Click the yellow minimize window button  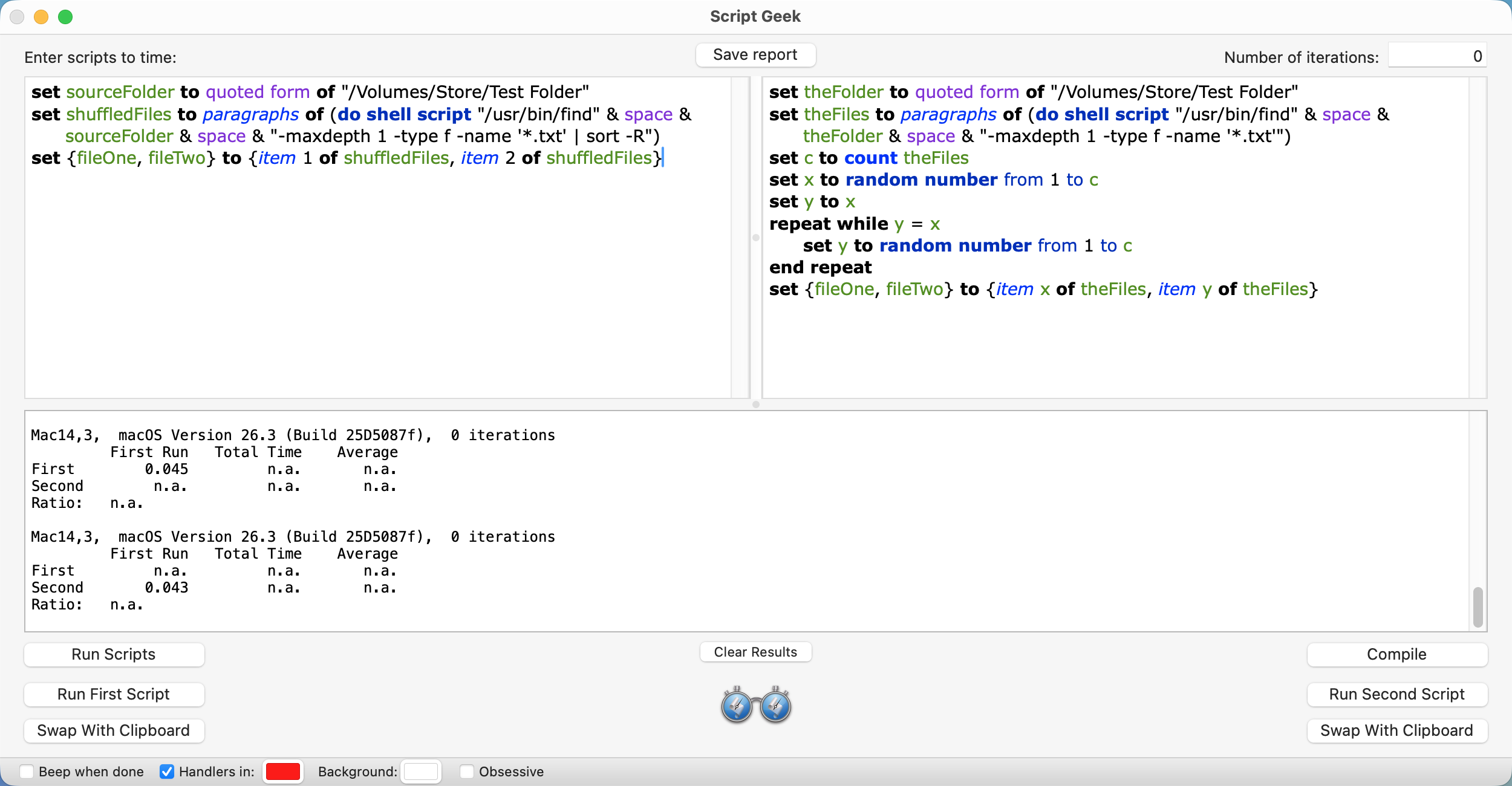41,17
